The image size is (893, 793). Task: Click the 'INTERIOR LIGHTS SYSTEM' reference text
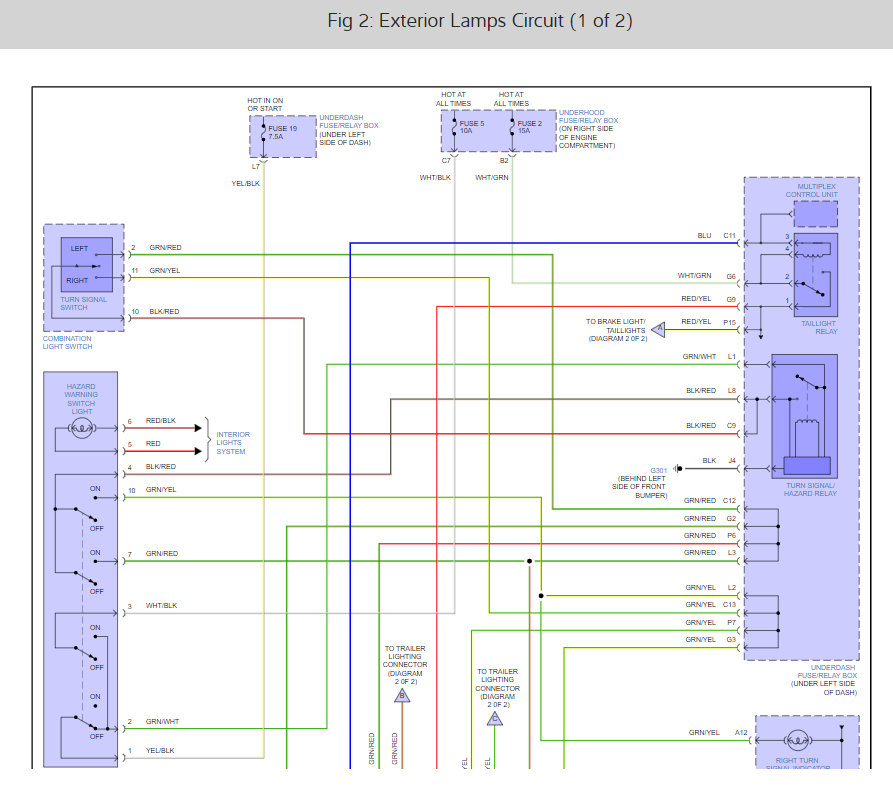pyautogui.click(x=233, y=443)
